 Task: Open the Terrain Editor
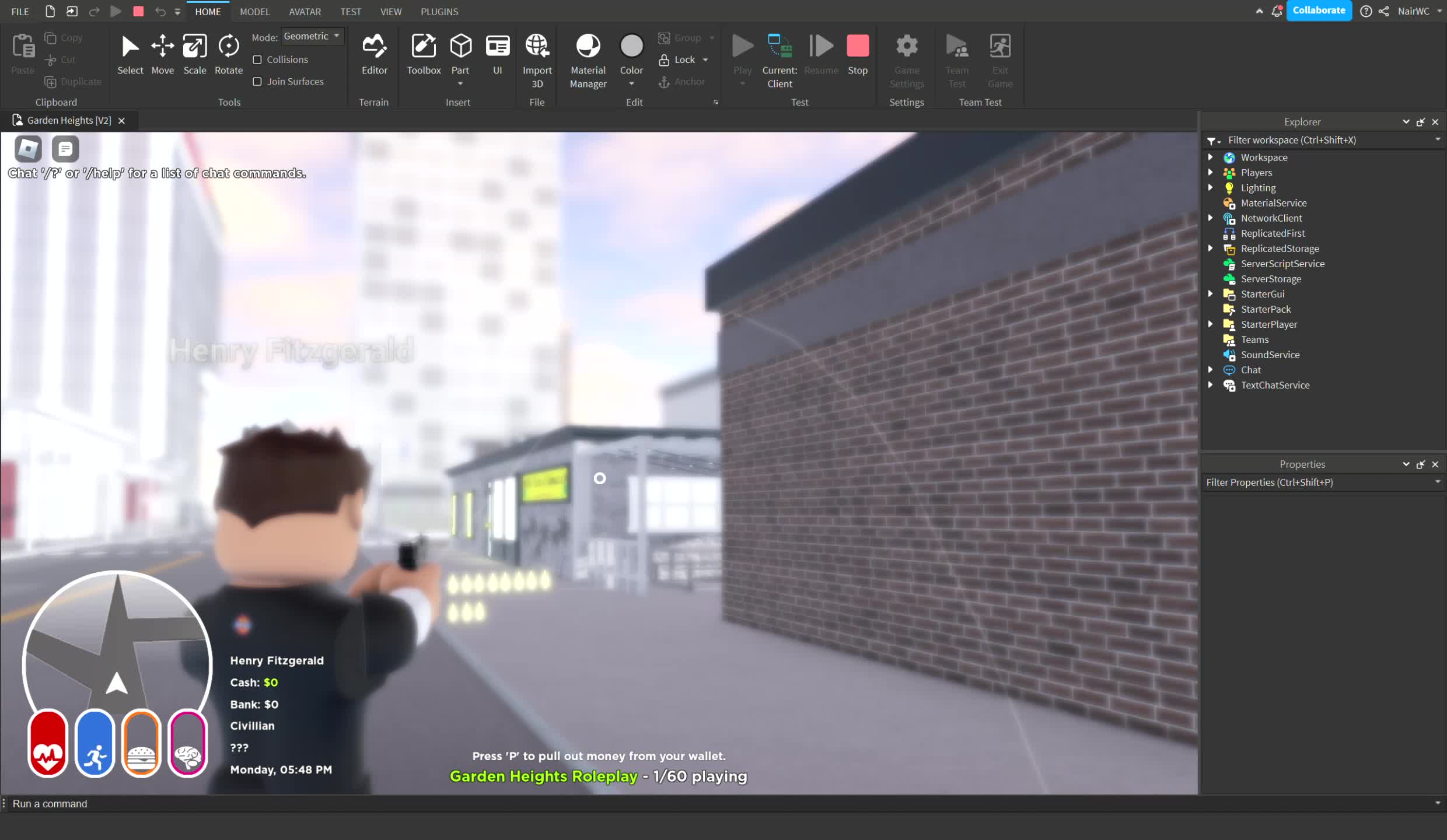[x=374, y=54]
